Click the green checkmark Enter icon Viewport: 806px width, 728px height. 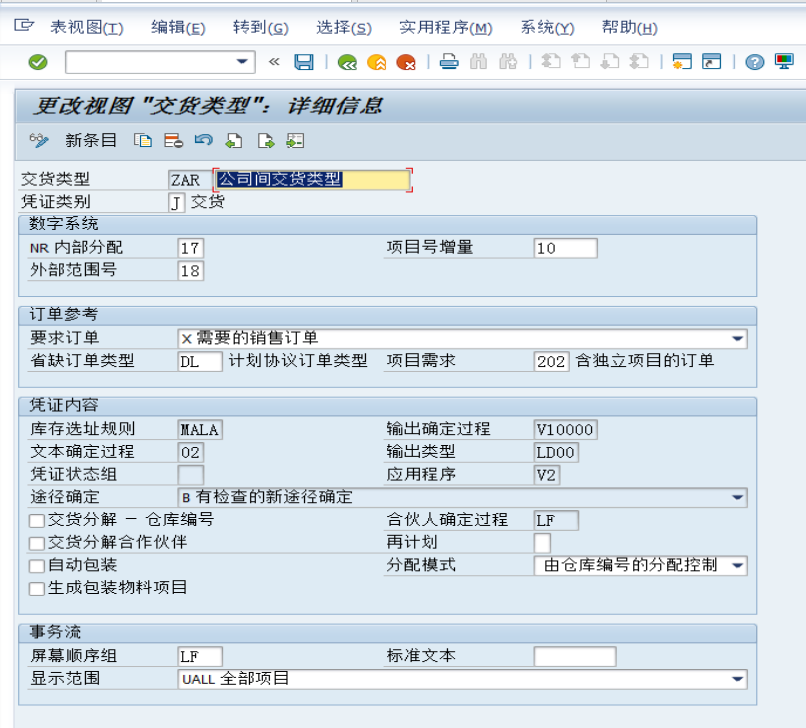coord(38,62)
